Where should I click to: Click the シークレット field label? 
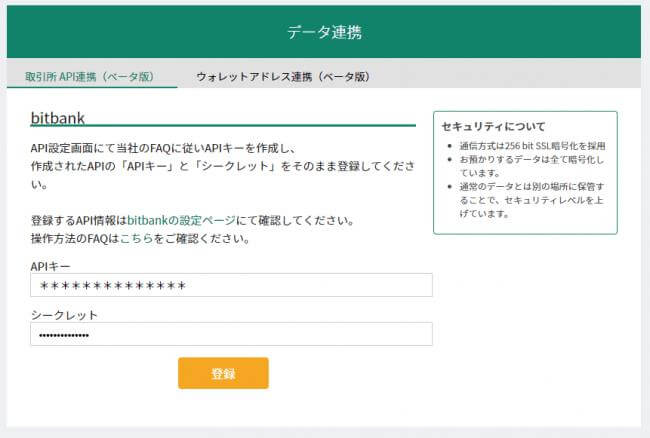click(x=64, y=315)
